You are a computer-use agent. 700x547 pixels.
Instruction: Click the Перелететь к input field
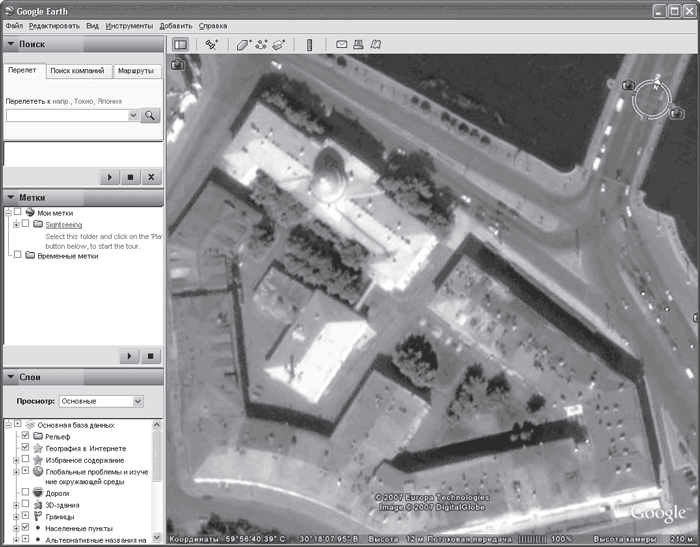coord(66,115)
